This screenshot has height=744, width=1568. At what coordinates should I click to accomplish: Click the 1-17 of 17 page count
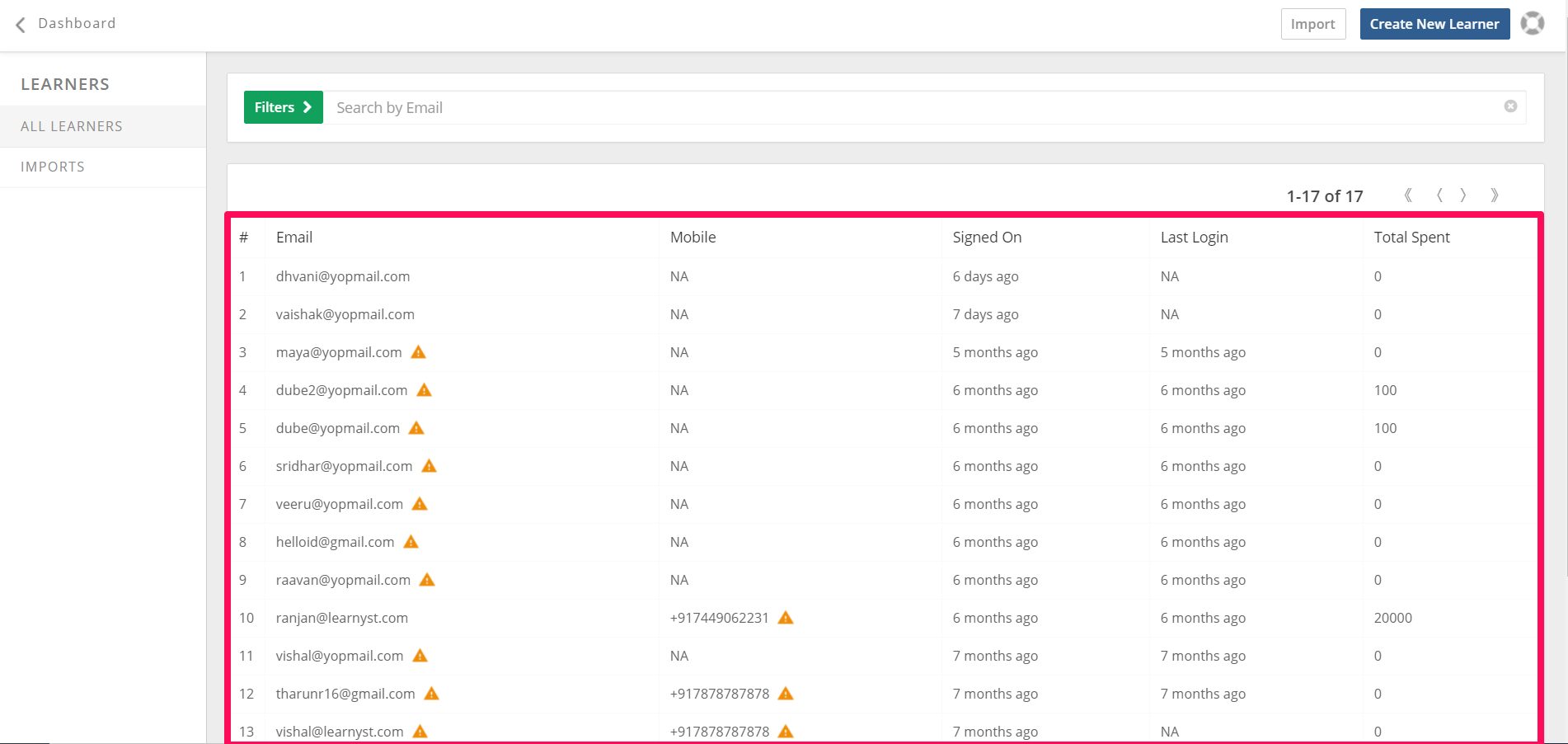click(1325, 196)
